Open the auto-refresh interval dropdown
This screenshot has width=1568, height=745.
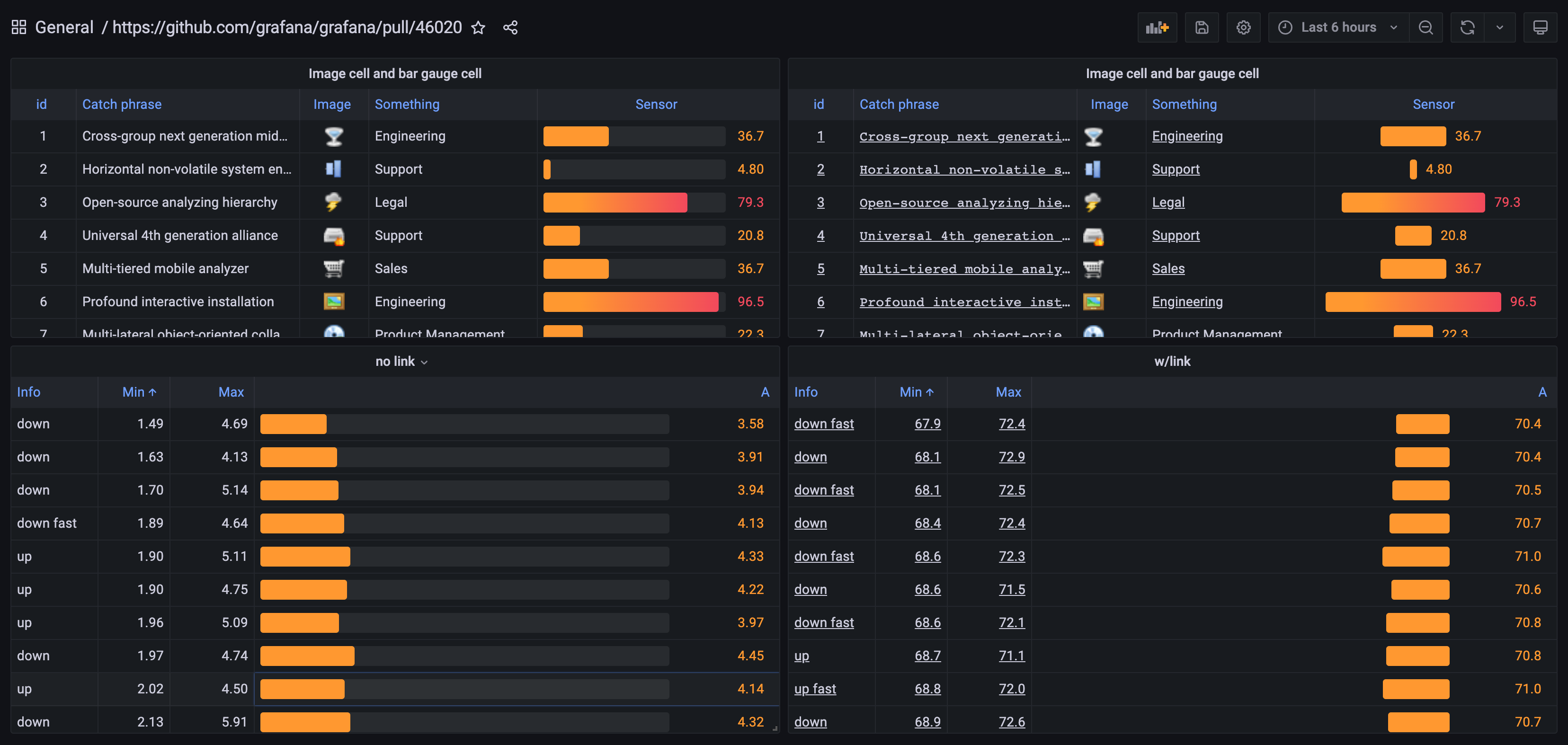1500,27
